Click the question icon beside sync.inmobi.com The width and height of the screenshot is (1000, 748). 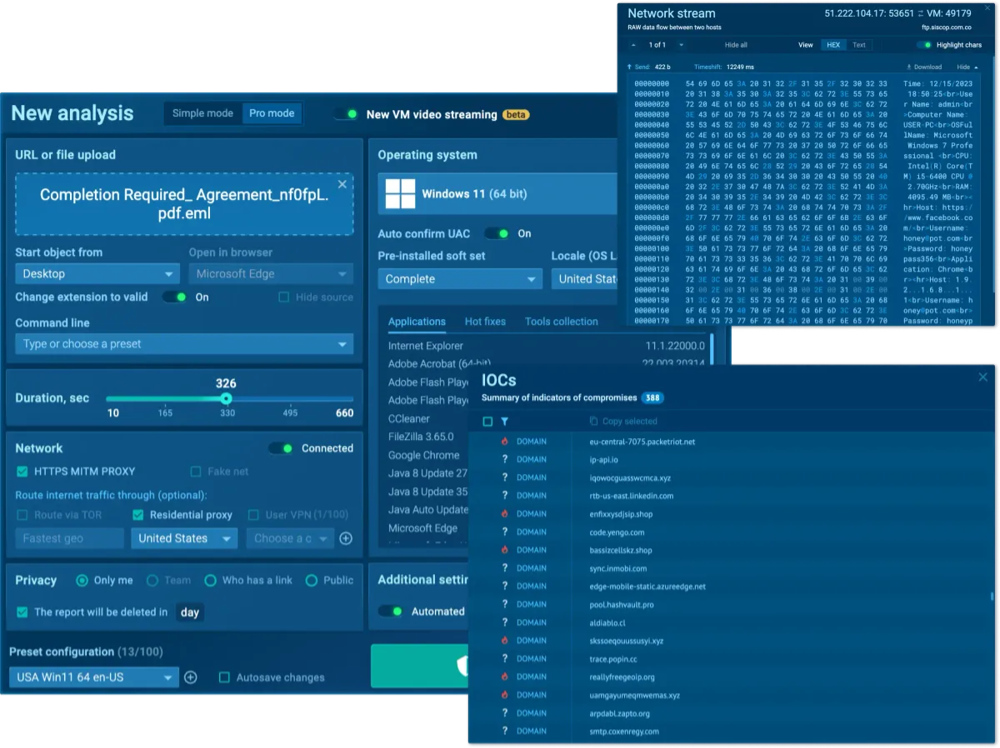pyautogui.click(x=504, y=568)
